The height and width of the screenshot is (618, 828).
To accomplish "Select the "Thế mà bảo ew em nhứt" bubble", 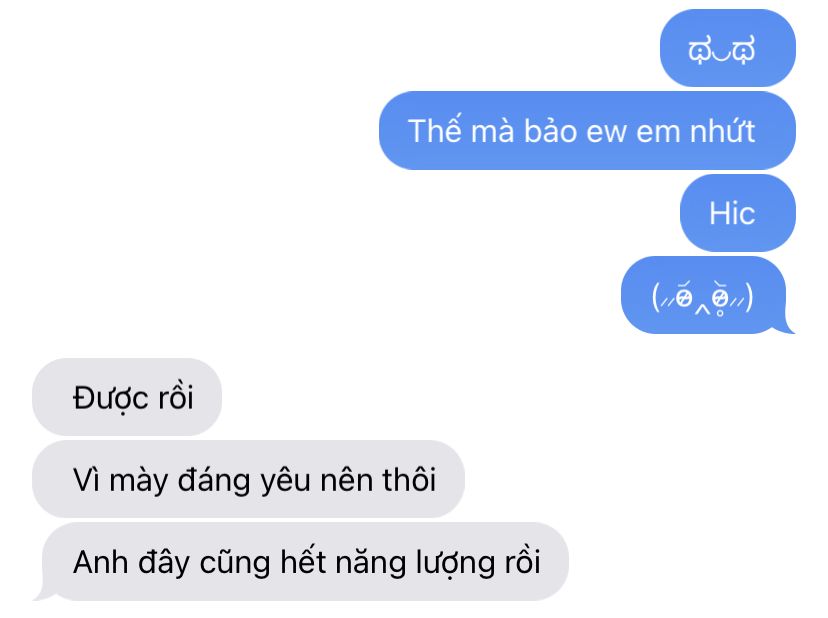I will pyautogui.click(x=587, y=130).
